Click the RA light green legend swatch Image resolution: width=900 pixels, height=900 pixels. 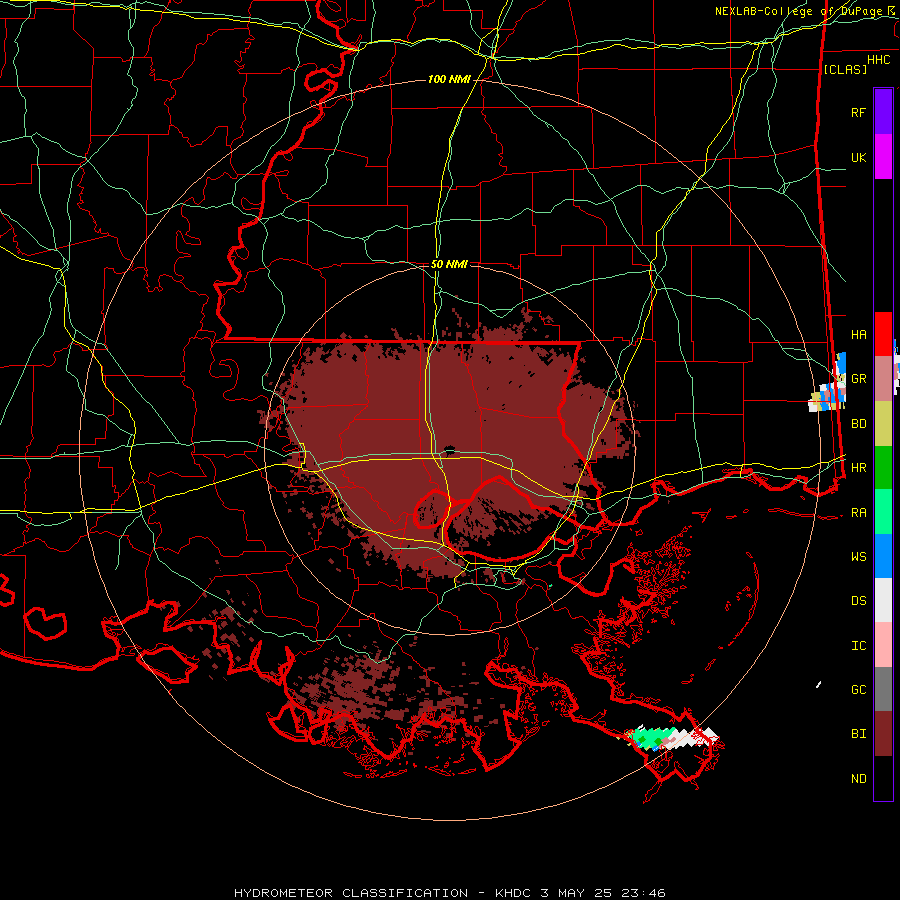[x=883, y=512]
